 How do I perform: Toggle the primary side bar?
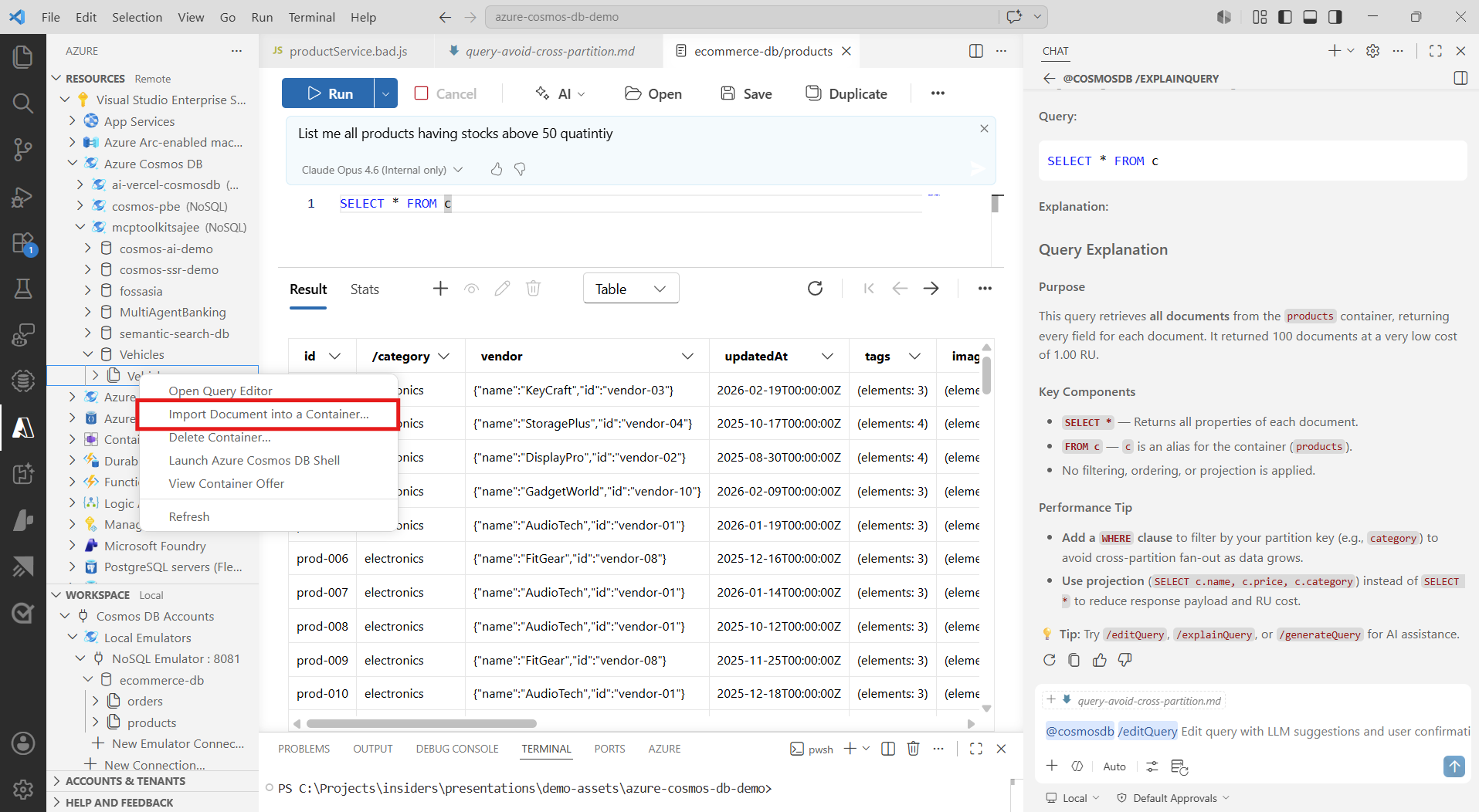click(x=1285, y=17)
